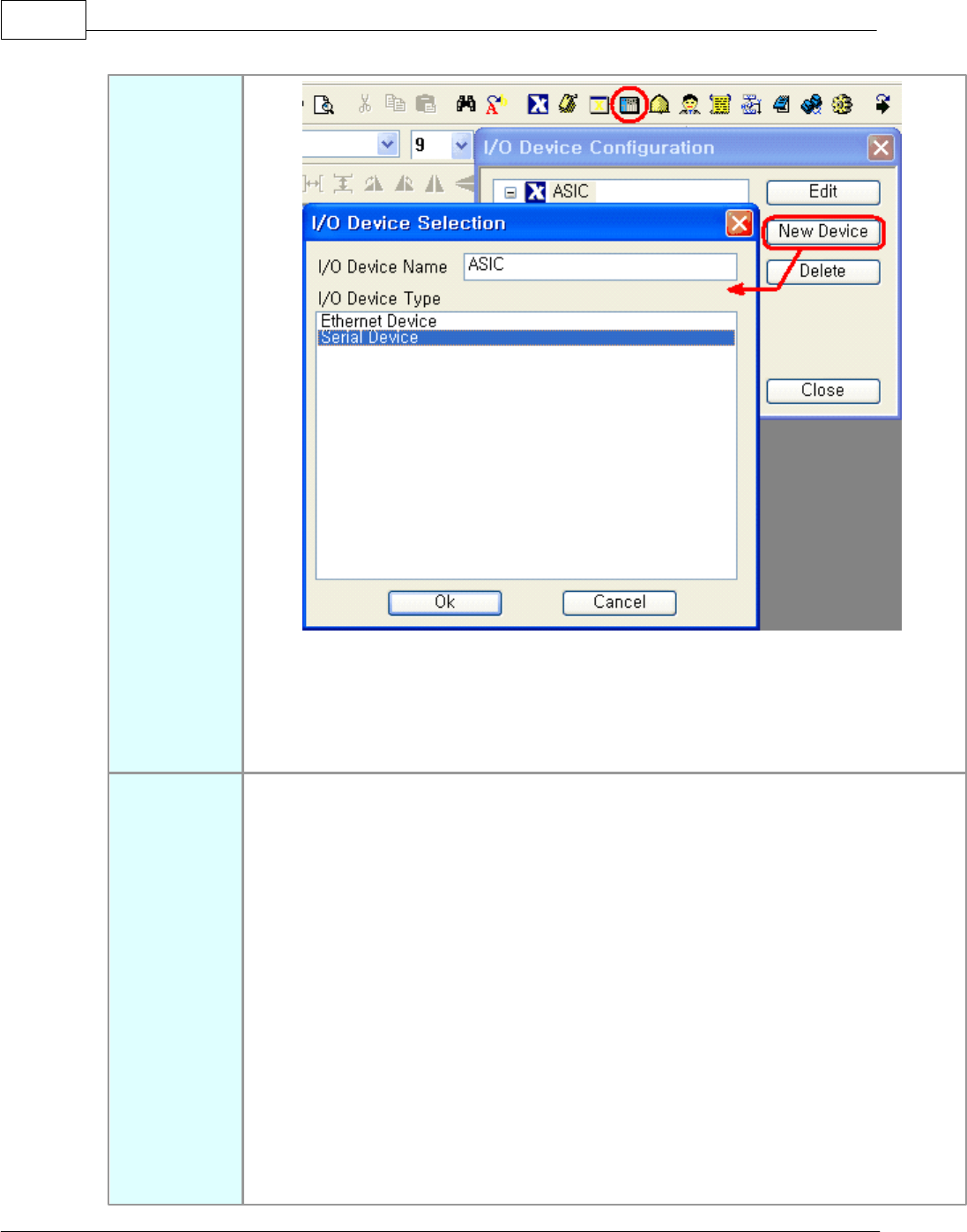
Task: Select Ethernet Device in the device type list
Action: [525, 321]
